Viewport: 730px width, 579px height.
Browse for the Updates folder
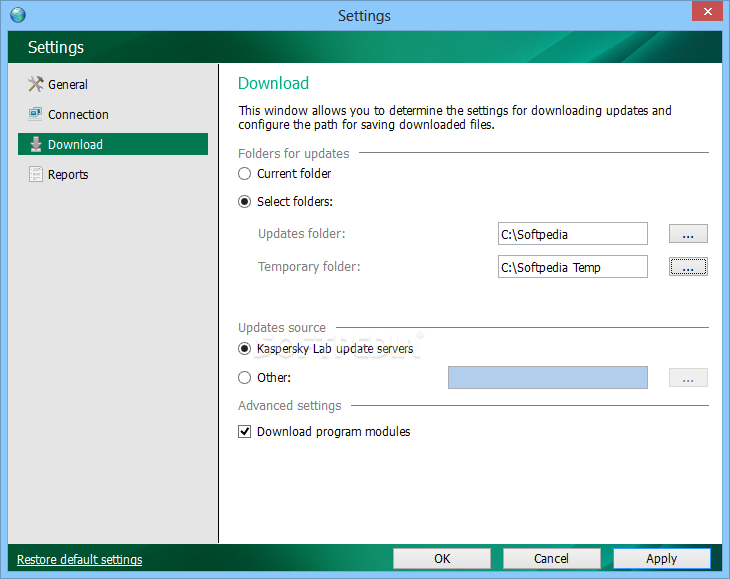[x=688, y=234]
